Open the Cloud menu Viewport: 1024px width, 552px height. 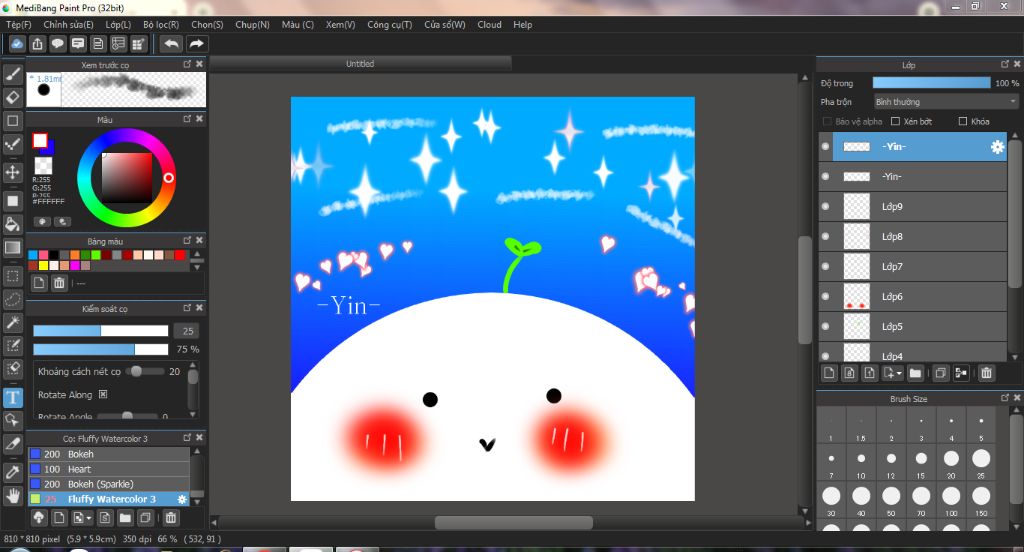(x=489, y=25)
